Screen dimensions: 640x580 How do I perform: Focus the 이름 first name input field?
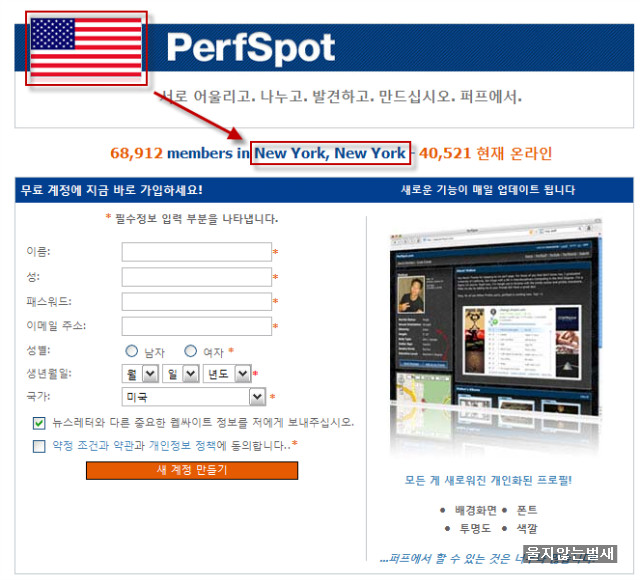[x=197, y=252]
